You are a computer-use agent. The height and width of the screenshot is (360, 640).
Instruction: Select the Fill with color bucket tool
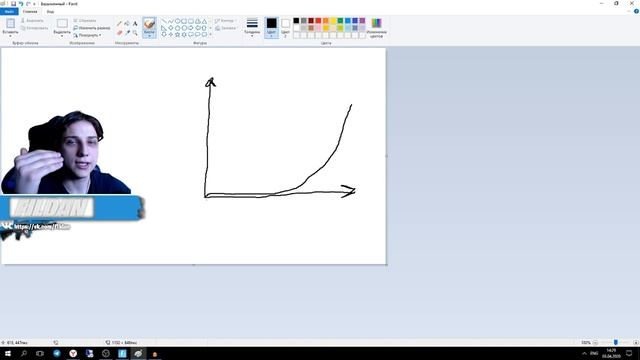pos(127,24)
